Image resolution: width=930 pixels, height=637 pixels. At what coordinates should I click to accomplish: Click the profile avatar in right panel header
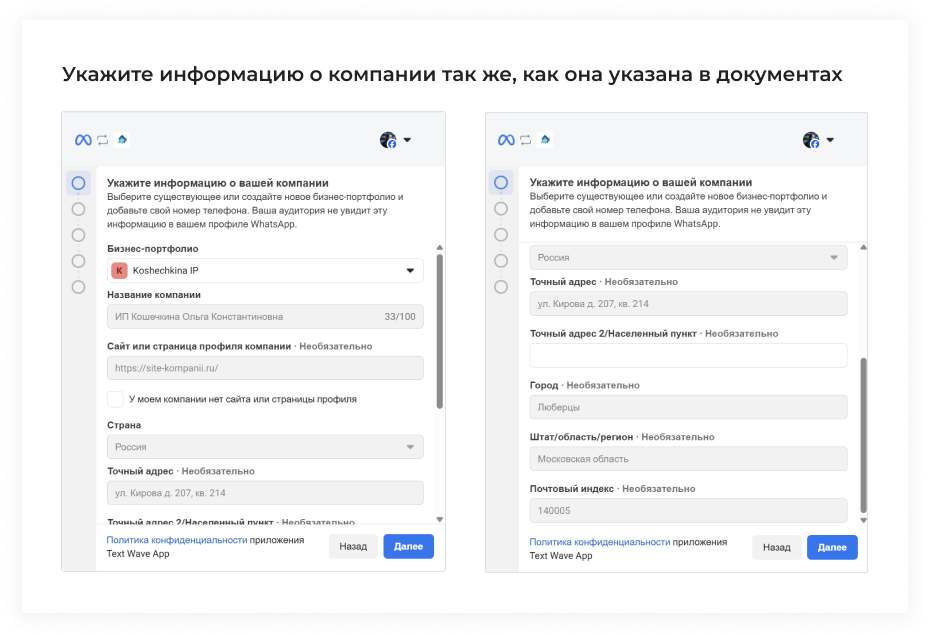[x=813, y=140]
